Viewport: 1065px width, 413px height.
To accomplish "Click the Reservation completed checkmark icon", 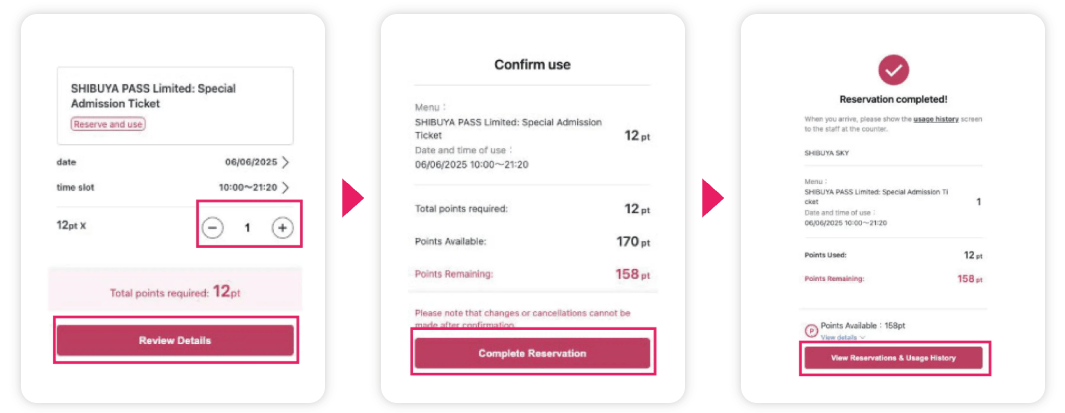I will 892,69.
